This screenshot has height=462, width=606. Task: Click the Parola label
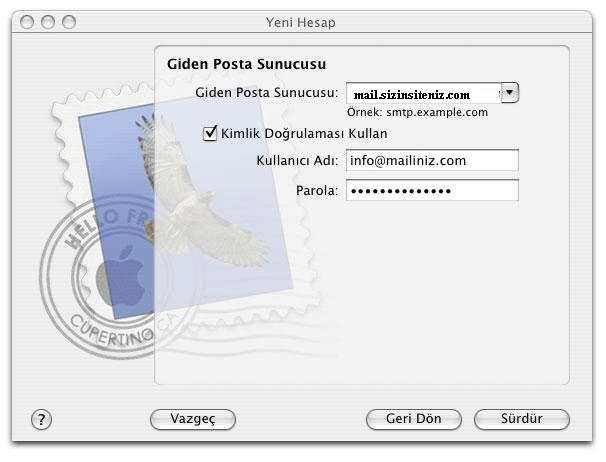pos(317,191)
